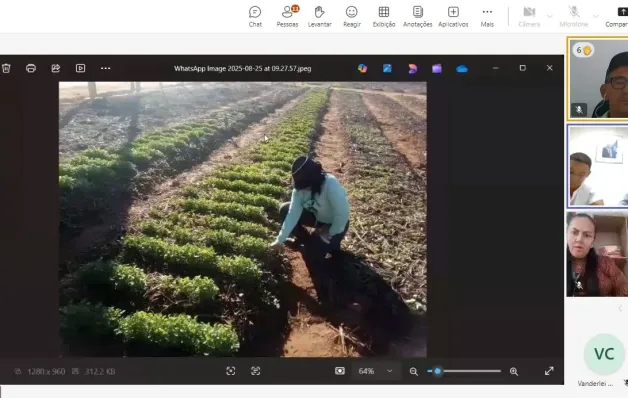Click the WhatsApp Image file name title
Image resolution: width=628 pixels, height=398 pixels.
[x=242, y=68]
